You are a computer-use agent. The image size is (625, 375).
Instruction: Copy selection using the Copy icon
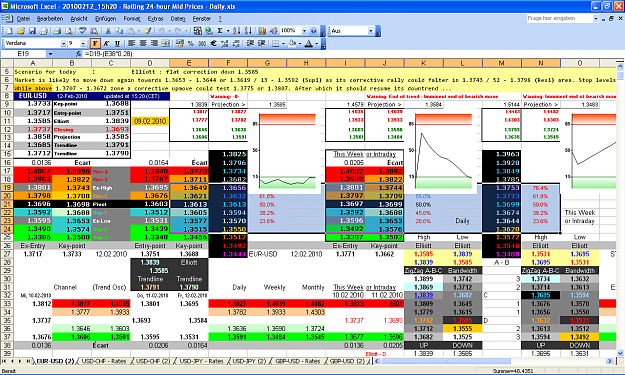[x=119, y=31]
